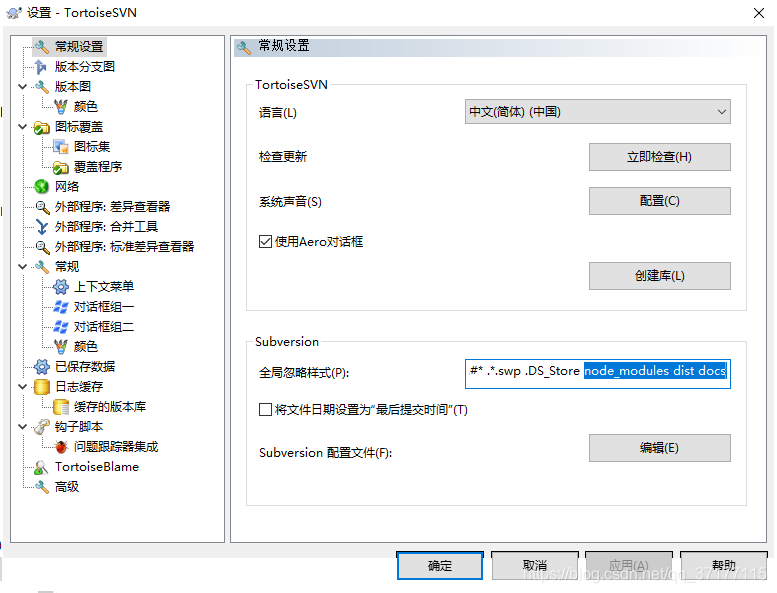This screenshot has height=593, width=777.
Task: Select 已保存数据 tree item
Action: (85, 367)
